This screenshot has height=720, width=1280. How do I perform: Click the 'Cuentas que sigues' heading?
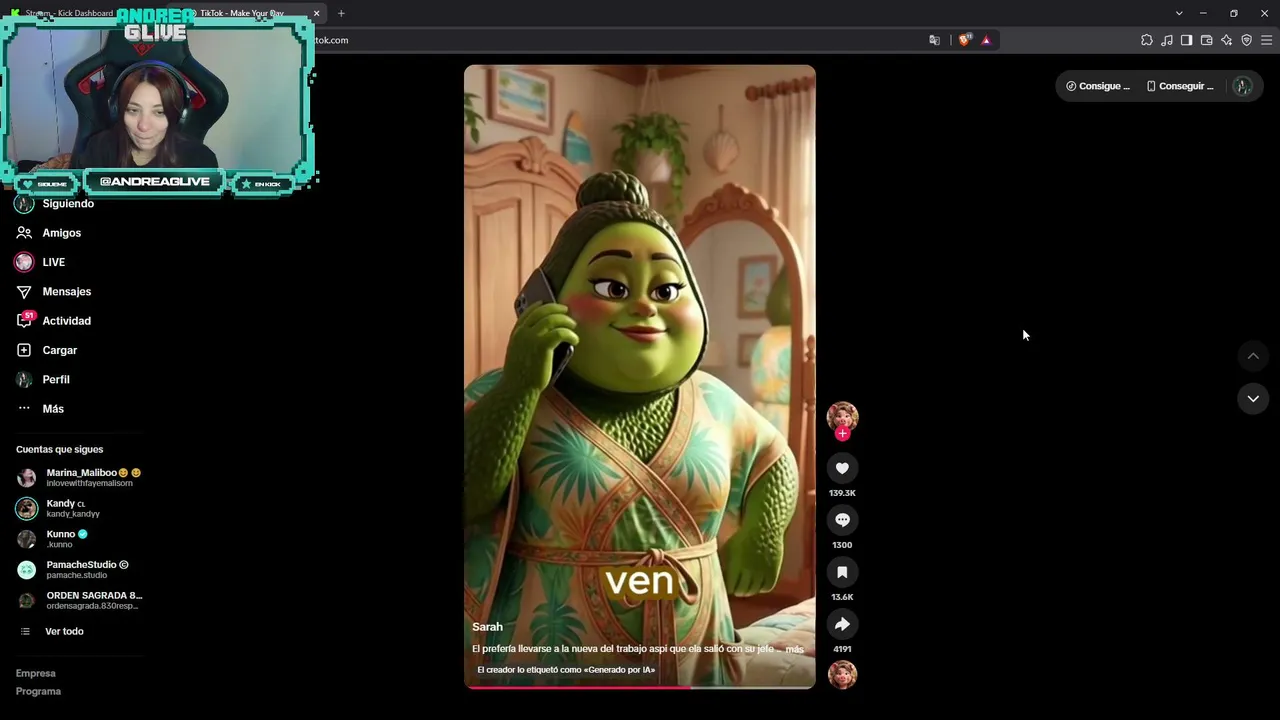[59, 450]
